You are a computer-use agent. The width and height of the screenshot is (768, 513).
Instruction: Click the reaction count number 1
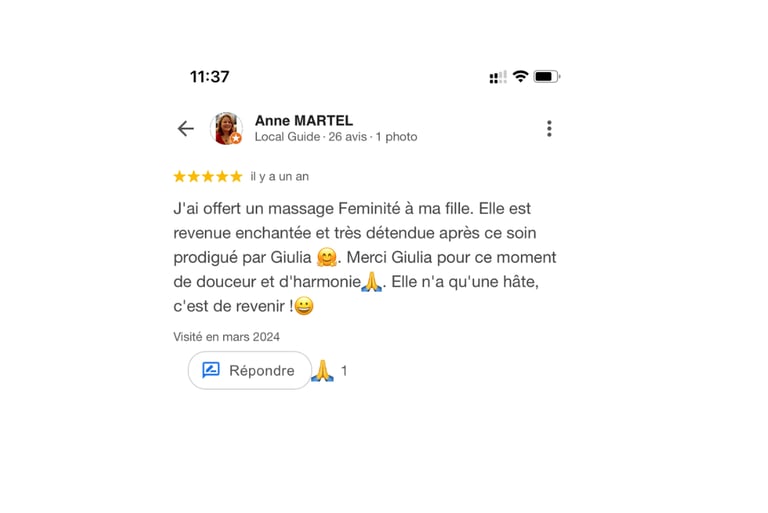click(344, 371)
